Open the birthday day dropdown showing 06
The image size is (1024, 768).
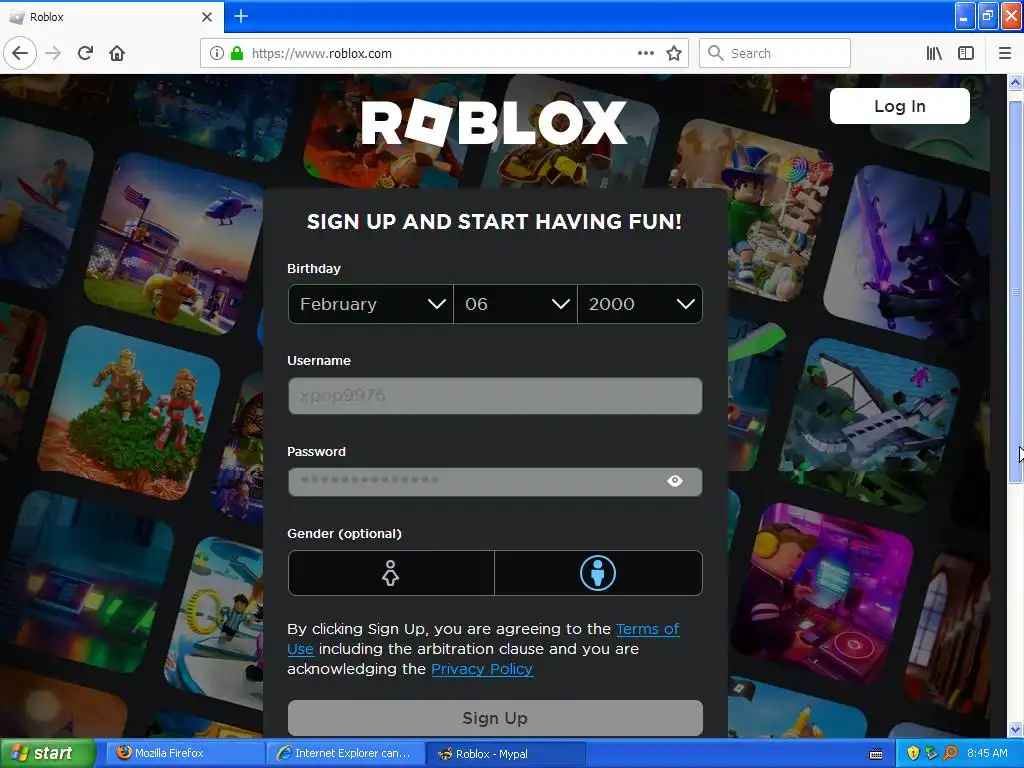tap(515, 304)
